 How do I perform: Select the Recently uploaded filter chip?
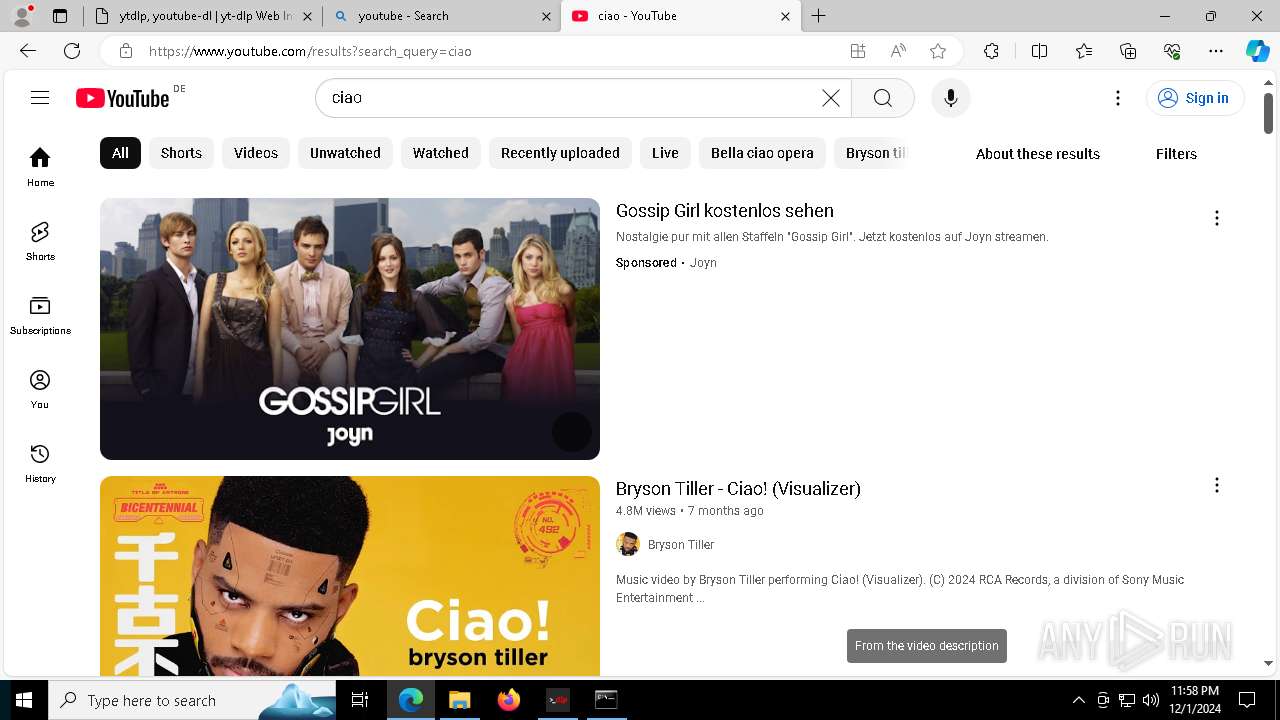tap(560, 153)
